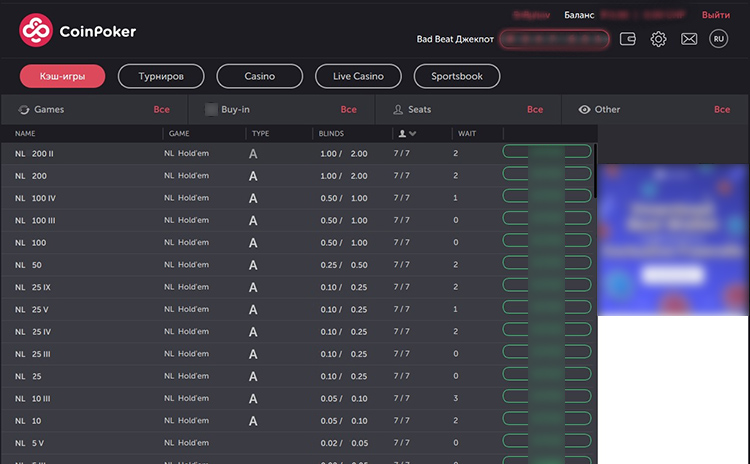Click the Seats filter person icon

[x=398, y=109]
